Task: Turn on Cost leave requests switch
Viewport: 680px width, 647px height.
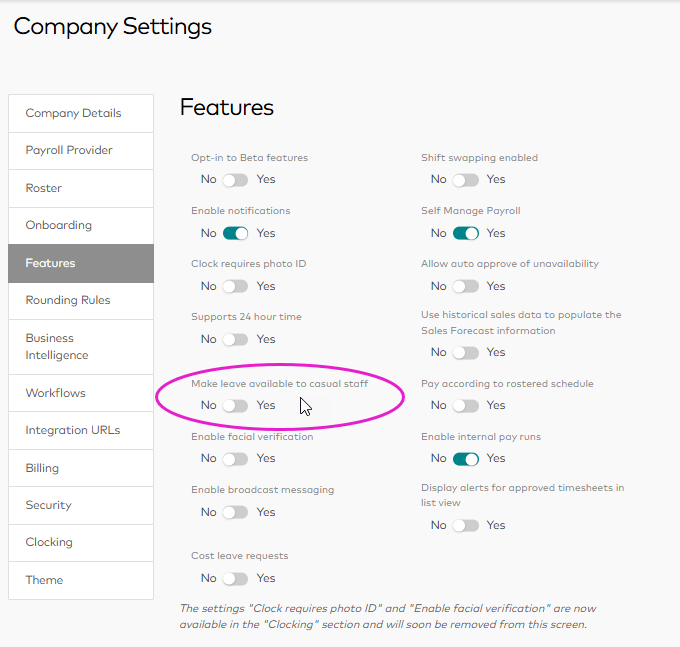Action: tap(235, 578)
